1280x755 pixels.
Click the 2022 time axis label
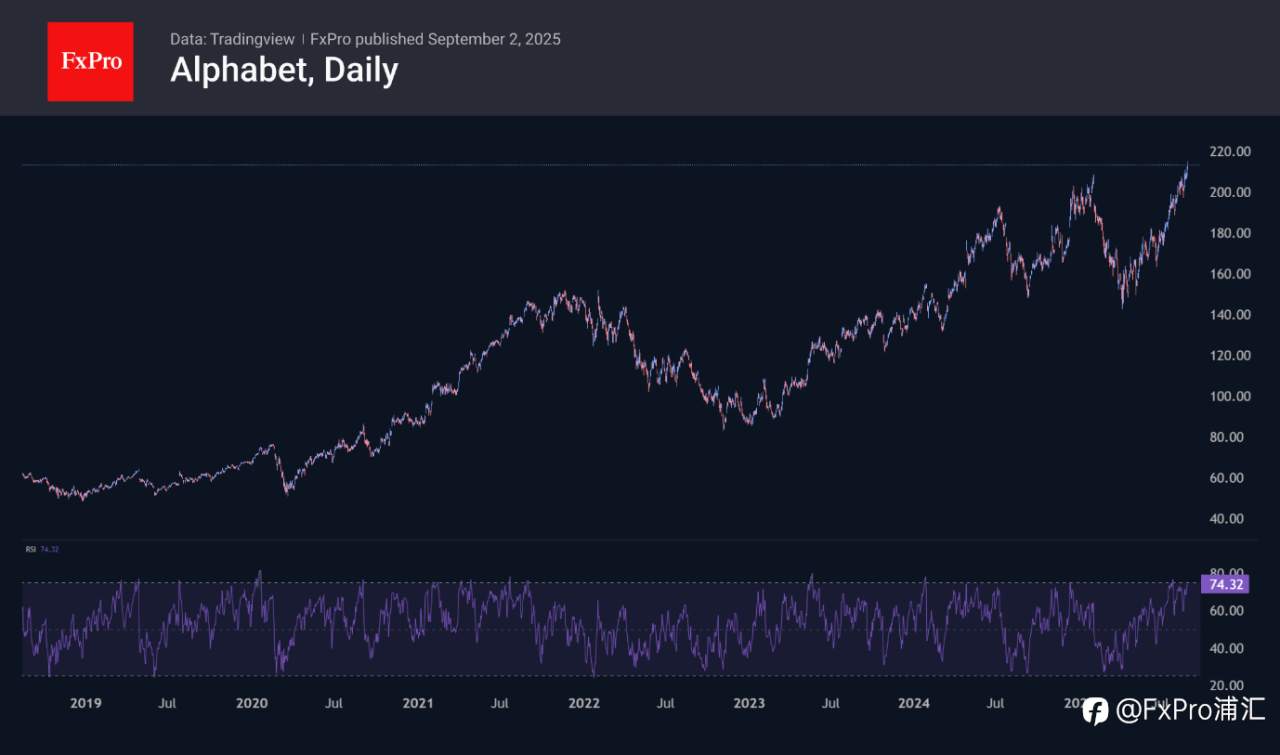coord(583,704)
